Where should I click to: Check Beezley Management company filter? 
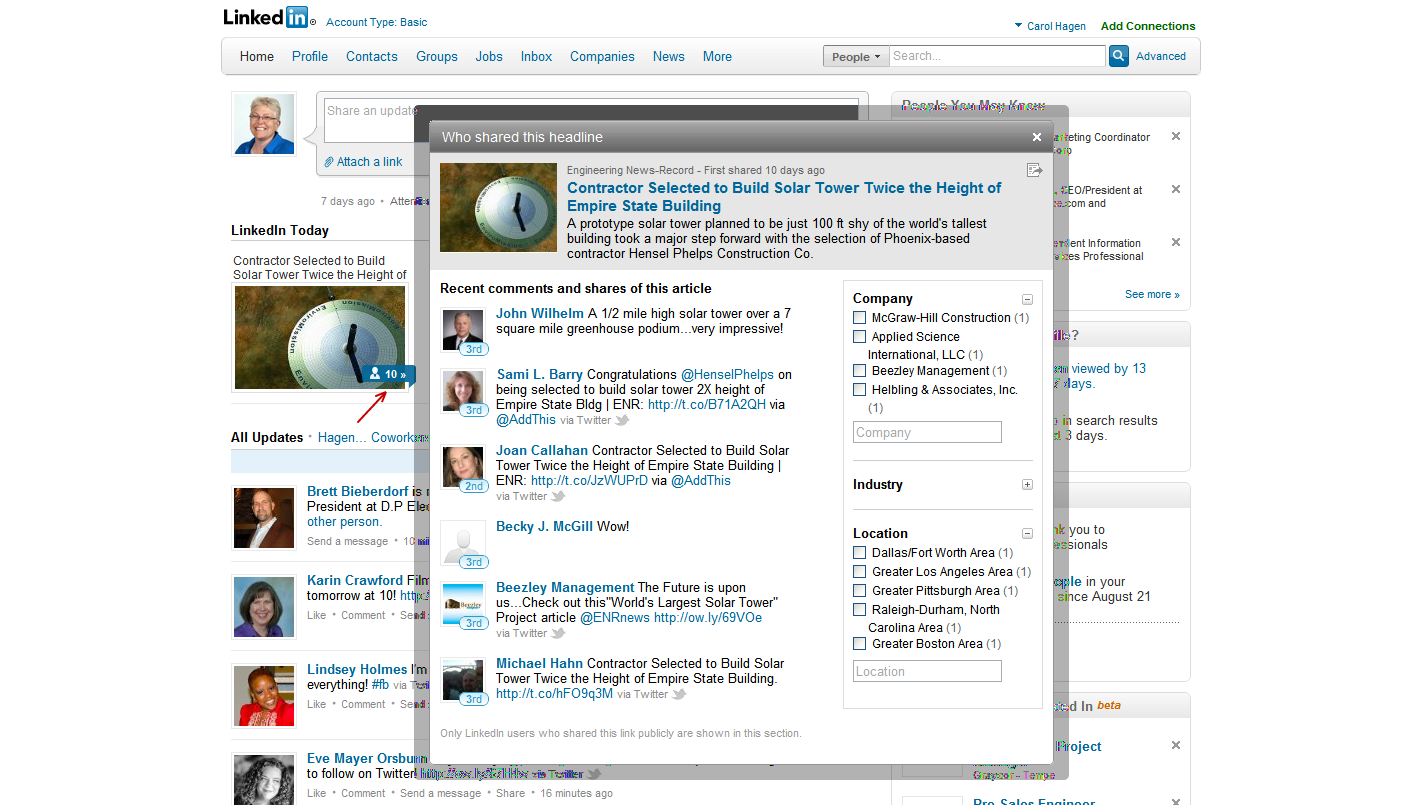(859, 371)
